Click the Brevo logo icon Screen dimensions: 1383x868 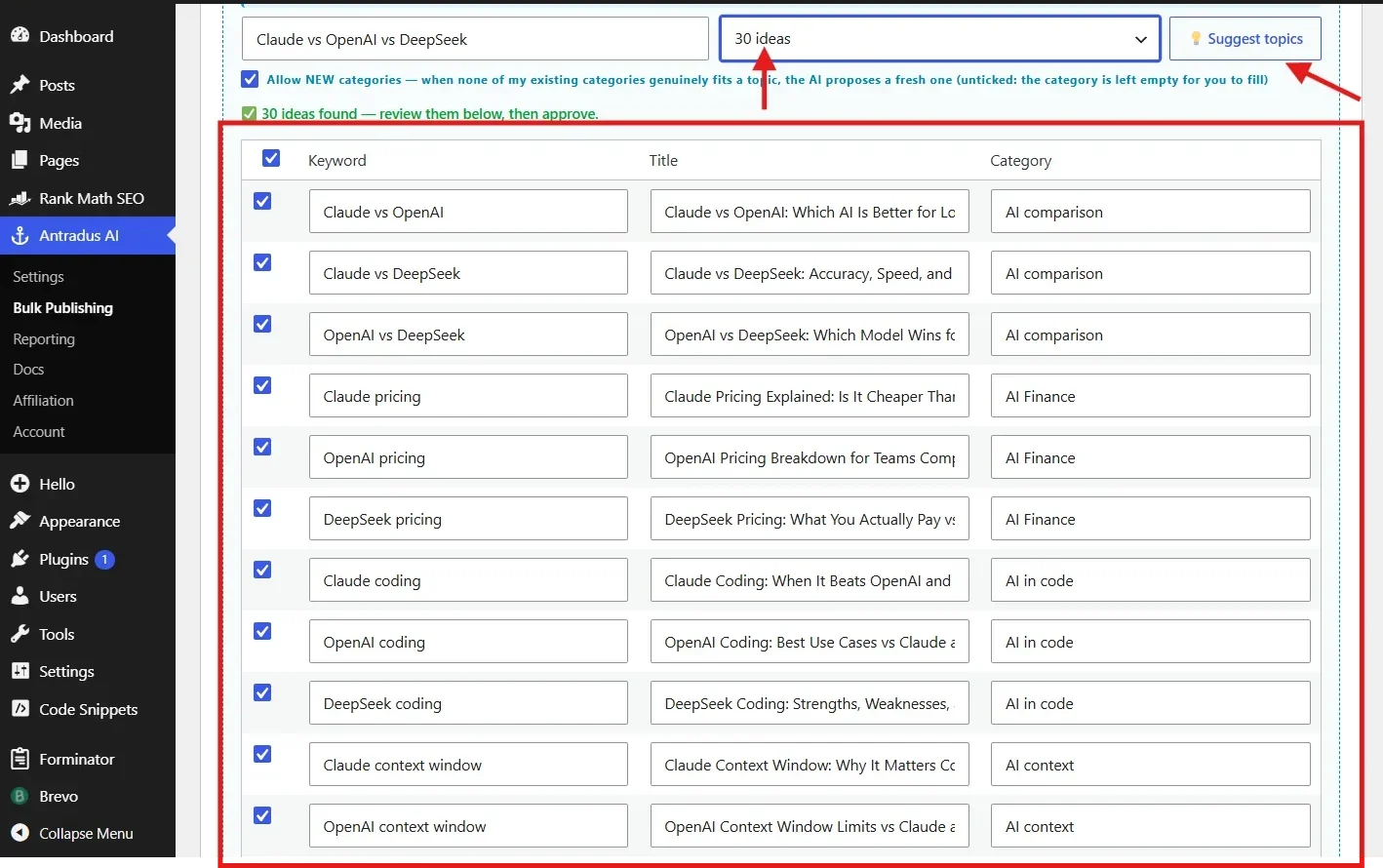tap(20, 796)
